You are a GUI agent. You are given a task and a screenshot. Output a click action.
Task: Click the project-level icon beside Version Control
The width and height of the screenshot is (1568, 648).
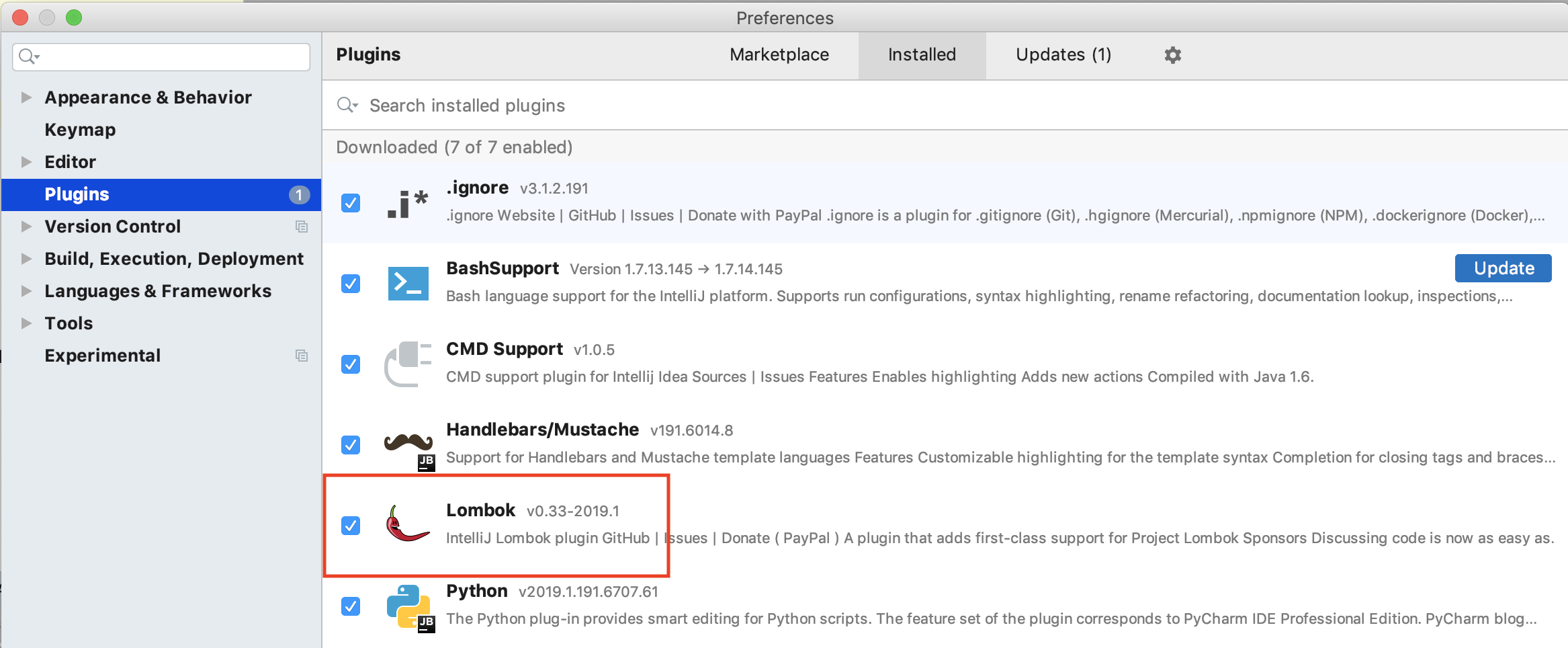(302, 227)
